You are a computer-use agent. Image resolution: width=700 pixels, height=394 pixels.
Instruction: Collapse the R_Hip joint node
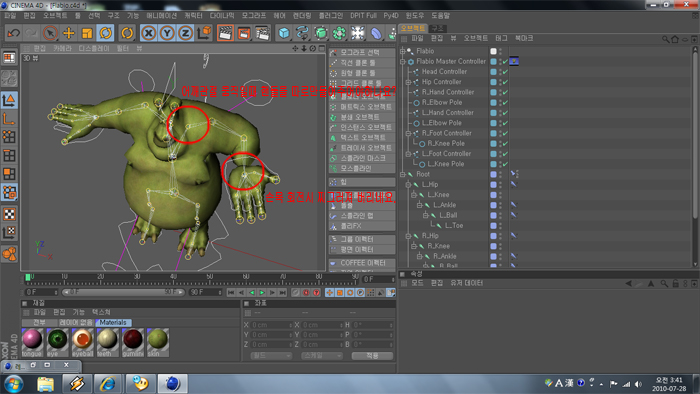pos(408,236)
